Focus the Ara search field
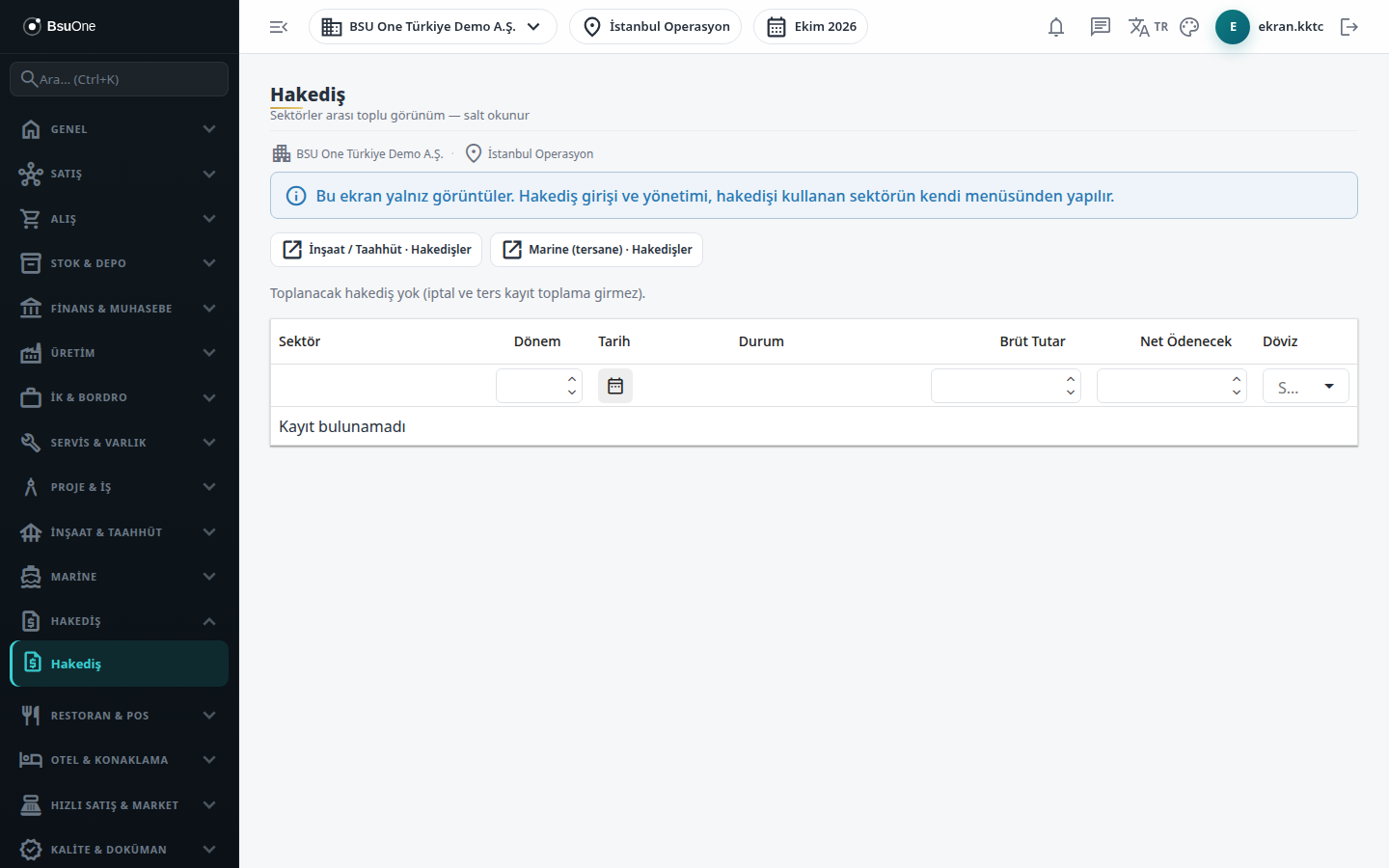 [x=119, y=79]
